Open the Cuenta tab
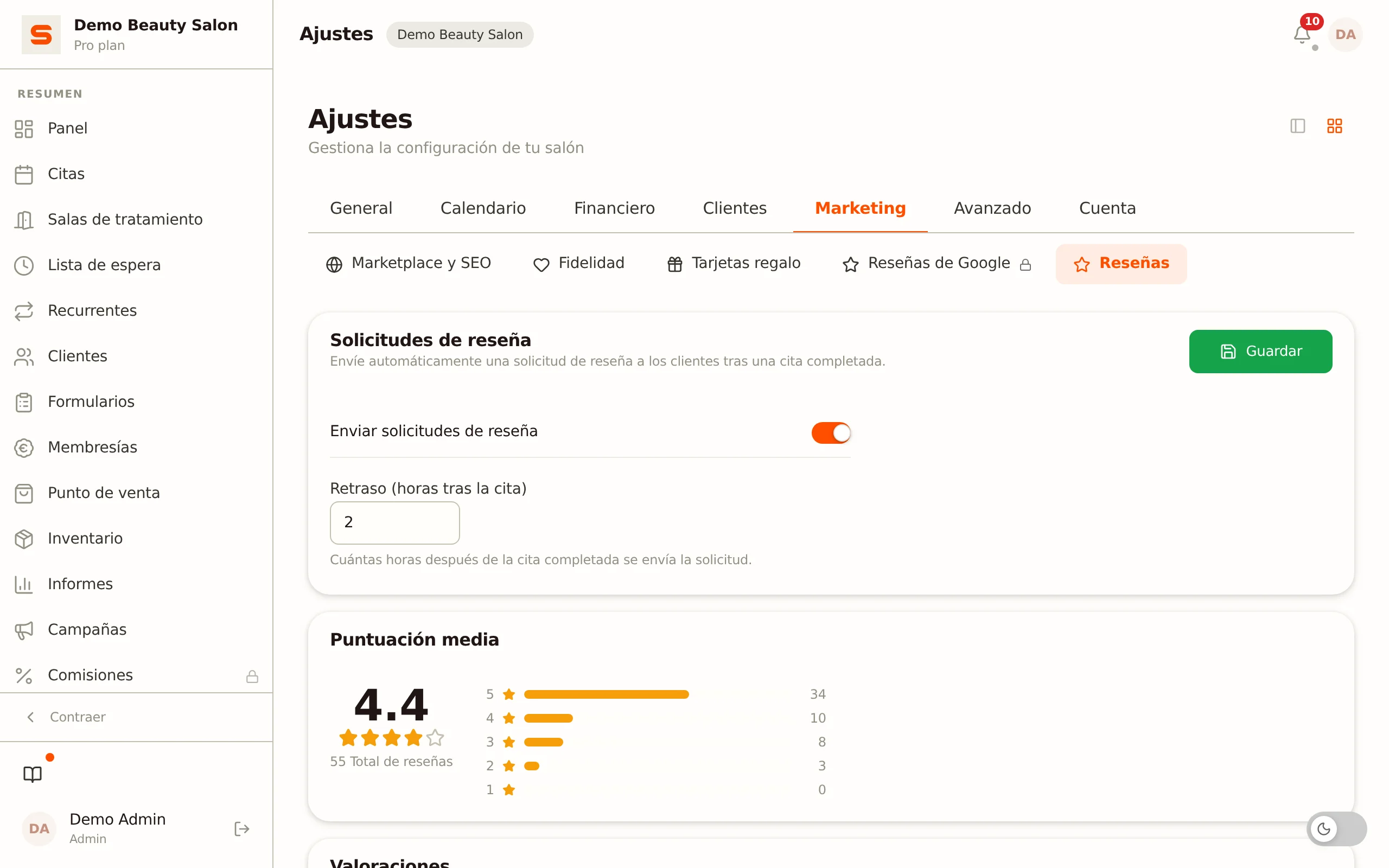This screenshot has height=868, width=1389. [x=1107, y=208]
